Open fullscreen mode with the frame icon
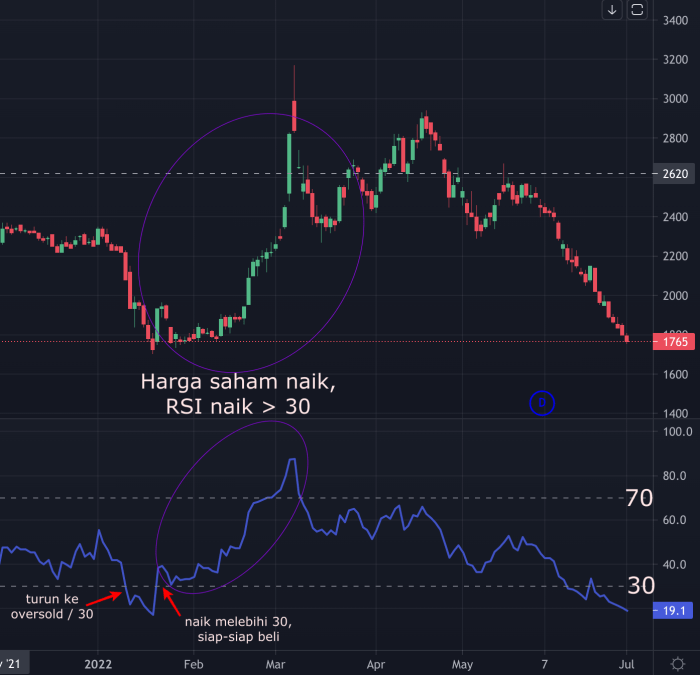This screenshot has width=700, height=675. coord(637,10)
